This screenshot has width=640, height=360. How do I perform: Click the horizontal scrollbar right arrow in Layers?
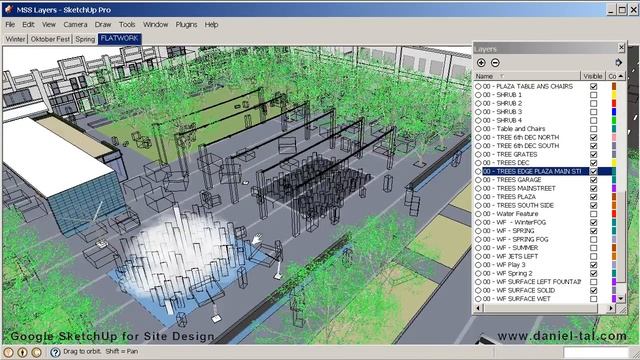611,309
